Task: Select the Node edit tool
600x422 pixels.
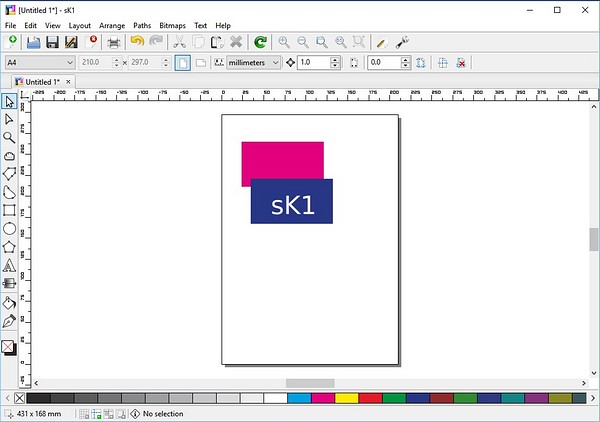Action: (9, 120)
